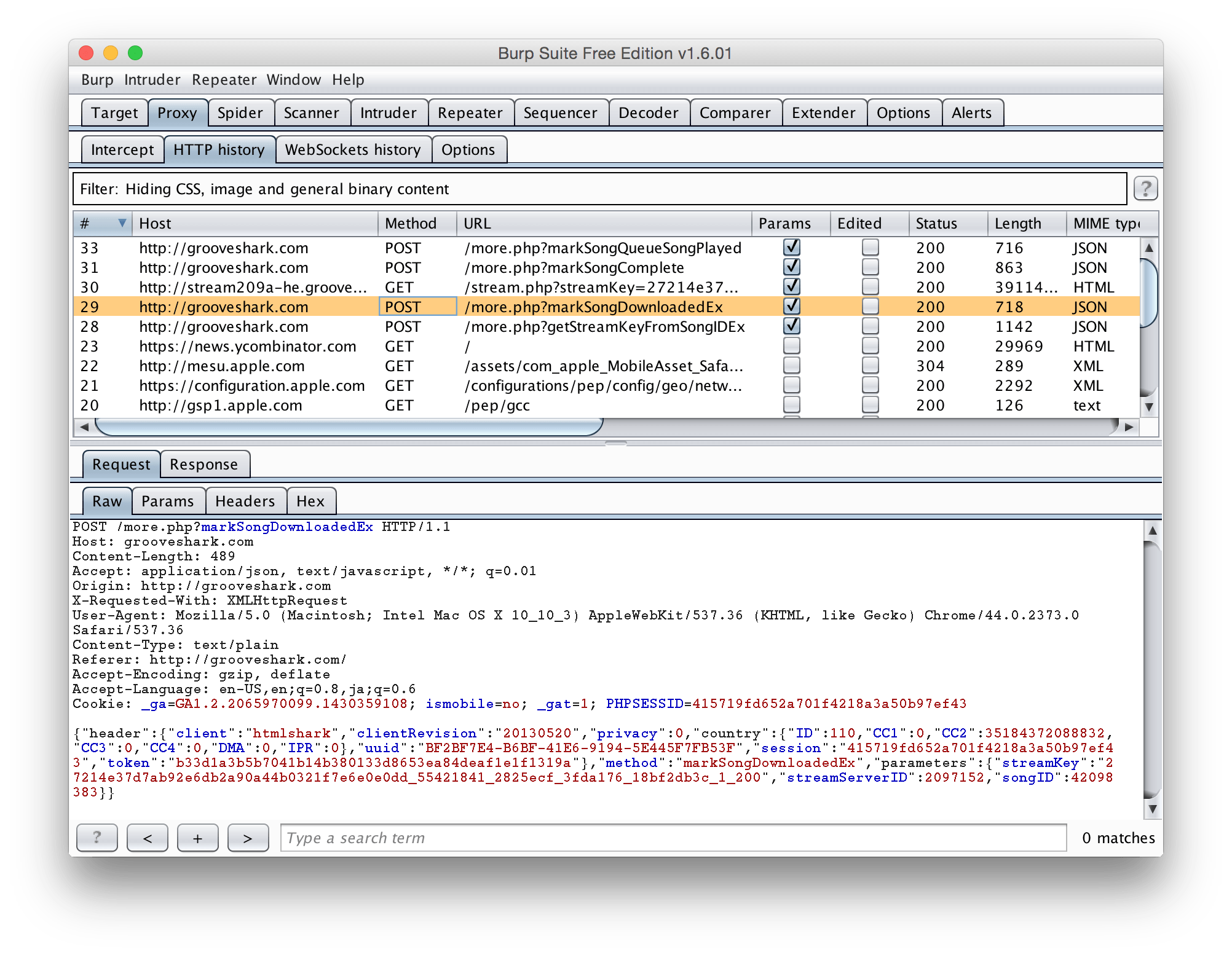This screenshot has width=1232, height=955.
Task: Click the history filter bar
Action: click(599, 189)
